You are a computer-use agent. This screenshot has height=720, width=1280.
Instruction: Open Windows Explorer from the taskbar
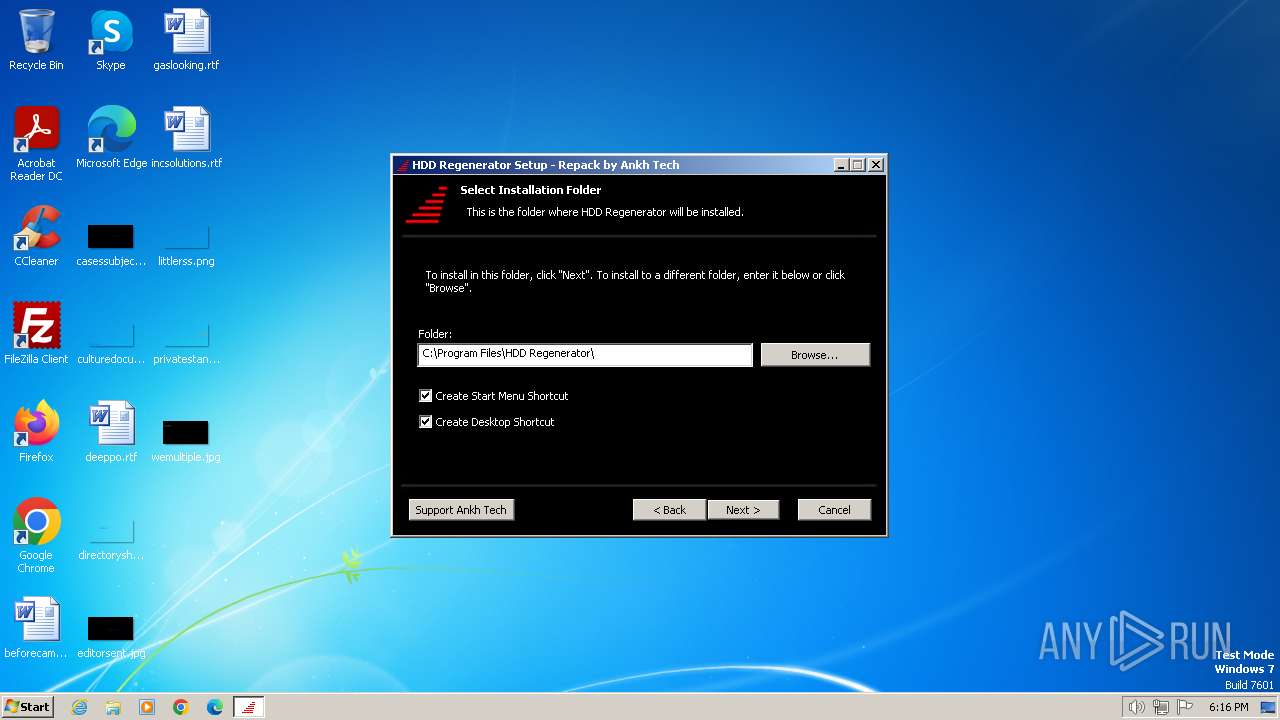pos(113,707)
